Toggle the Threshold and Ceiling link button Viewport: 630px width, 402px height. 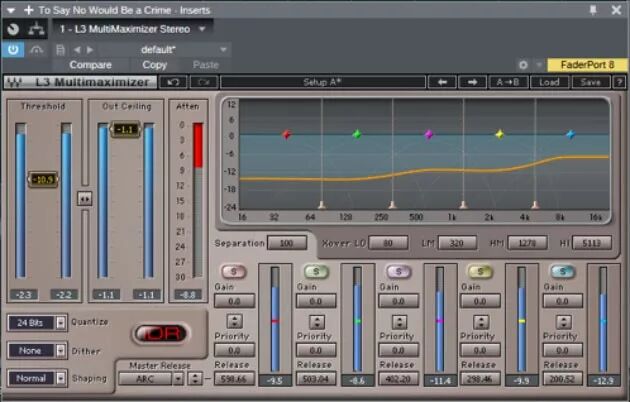pos(84,198)
